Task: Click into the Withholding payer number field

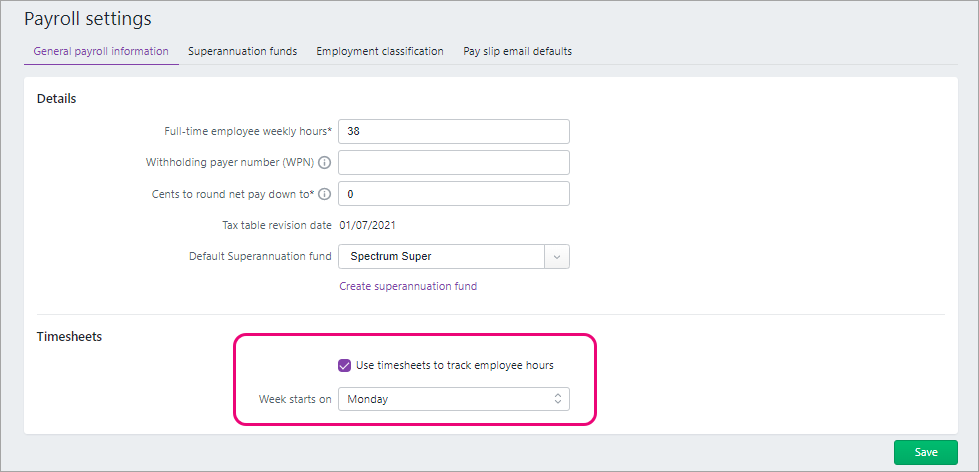Action: click(x=454, y=163)
